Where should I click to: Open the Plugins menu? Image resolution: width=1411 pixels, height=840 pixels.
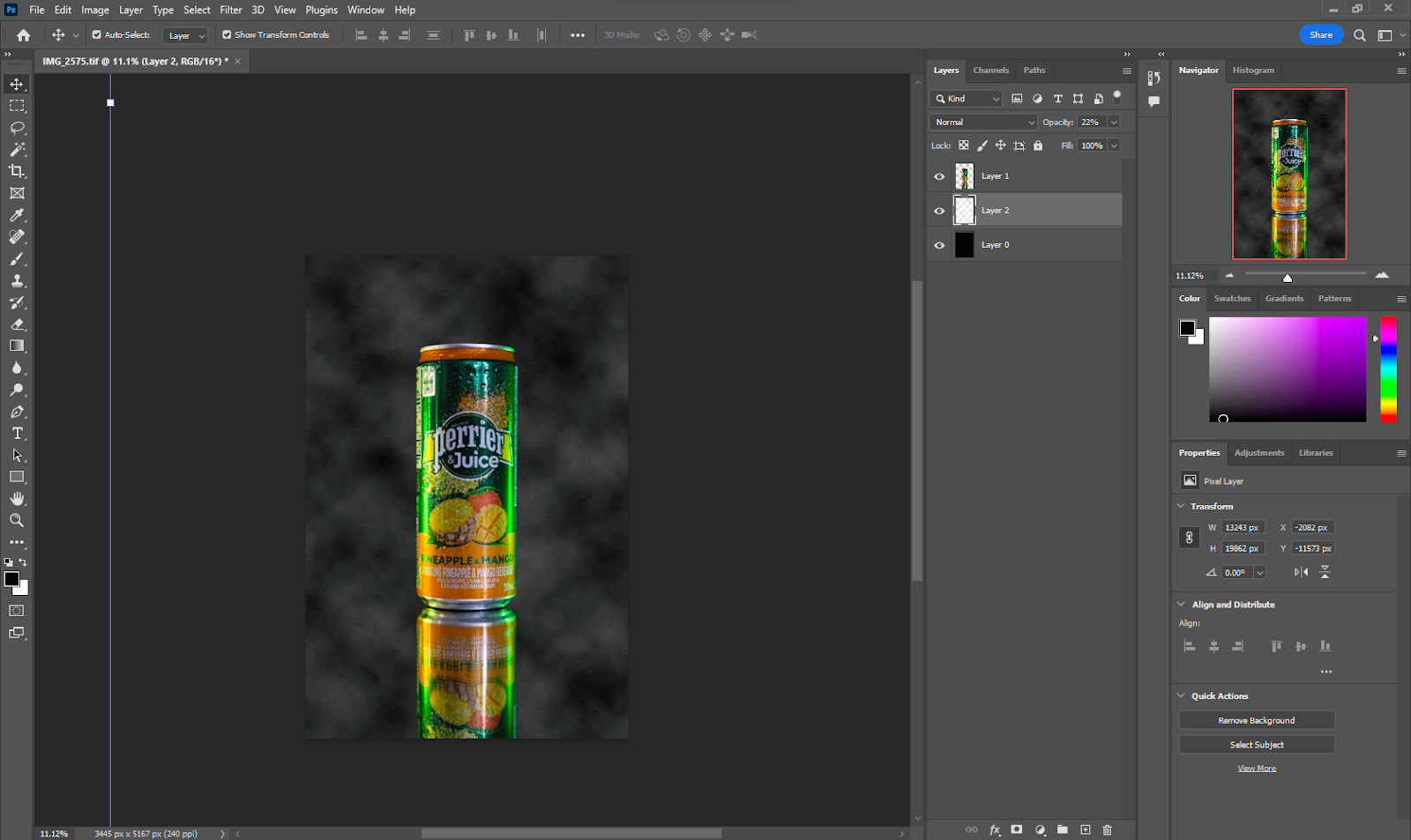[322, 10]
